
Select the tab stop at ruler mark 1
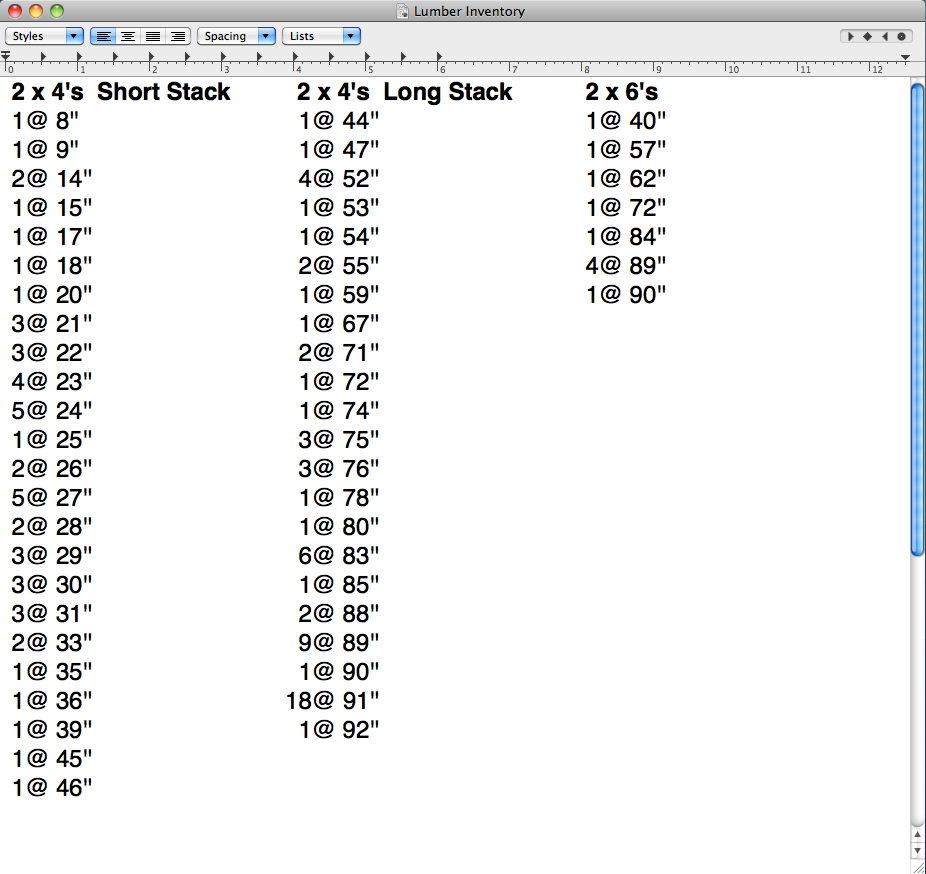79,57
